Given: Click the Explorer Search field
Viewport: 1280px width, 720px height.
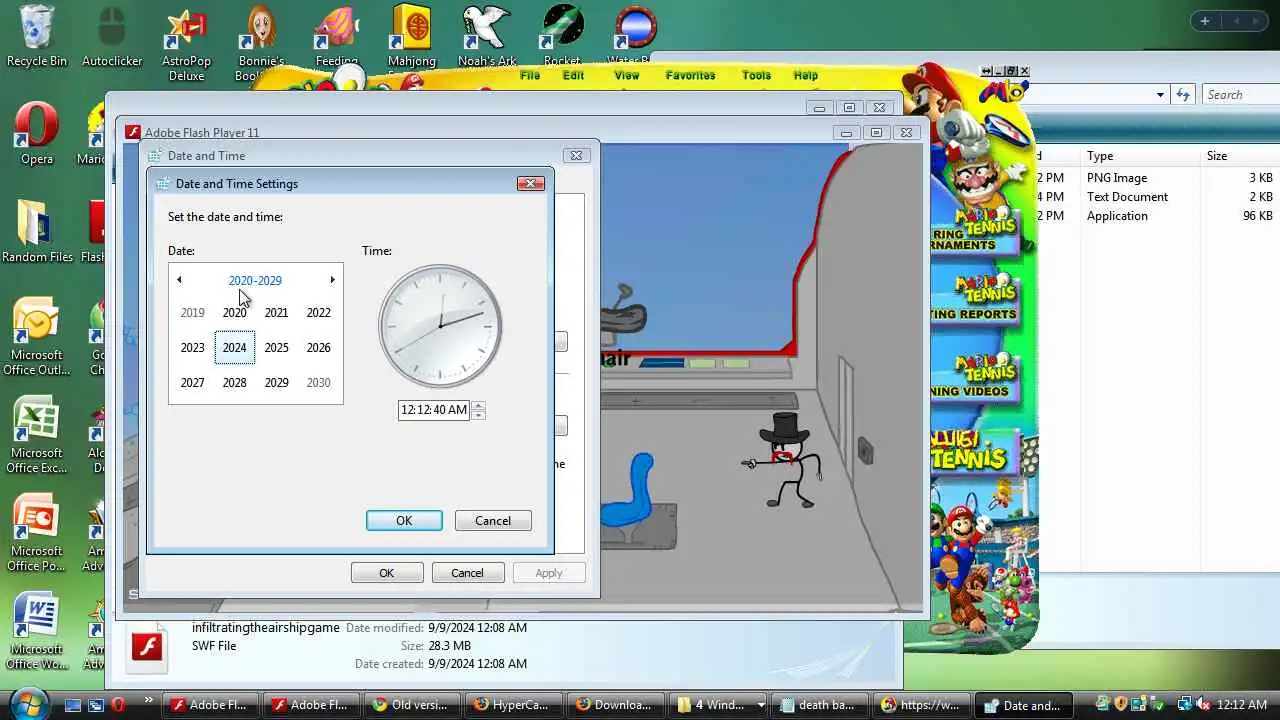Looking at the screenshot, I should (x=1240, y=95).
